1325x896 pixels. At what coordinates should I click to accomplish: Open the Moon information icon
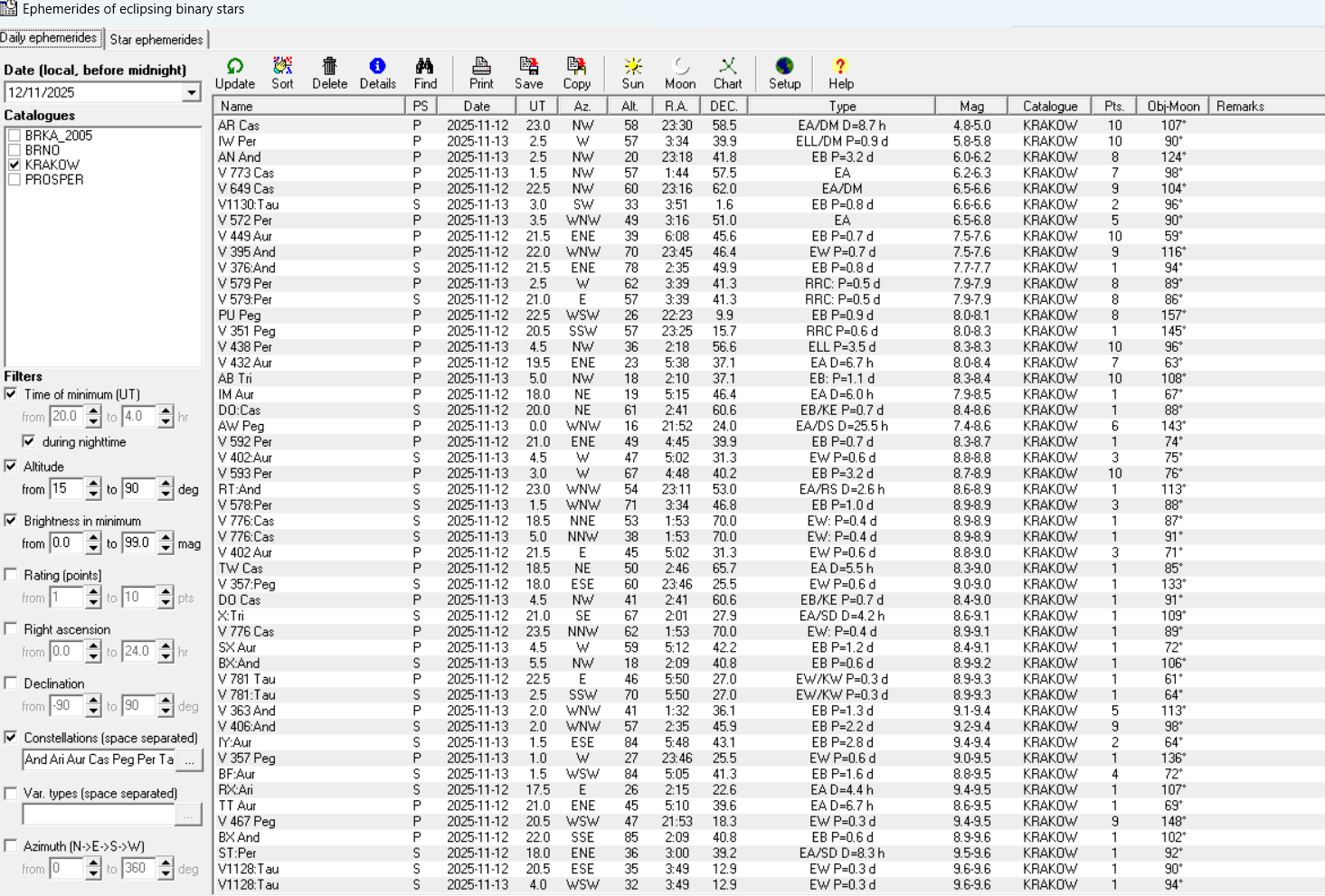(680, 72)
